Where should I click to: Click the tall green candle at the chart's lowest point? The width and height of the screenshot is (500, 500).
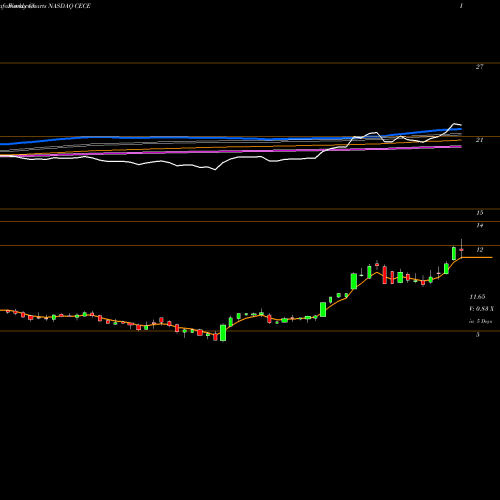point(223,332)
